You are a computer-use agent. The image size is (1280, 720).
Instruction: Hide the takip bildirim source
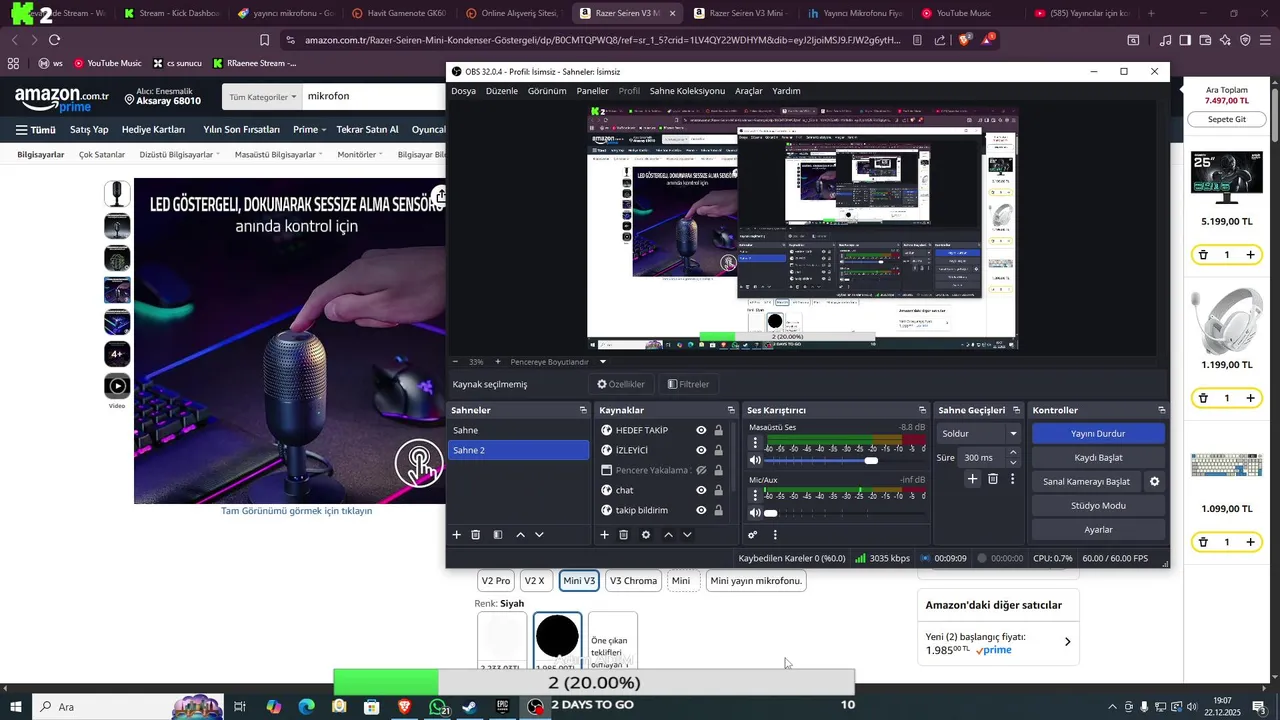701,510
